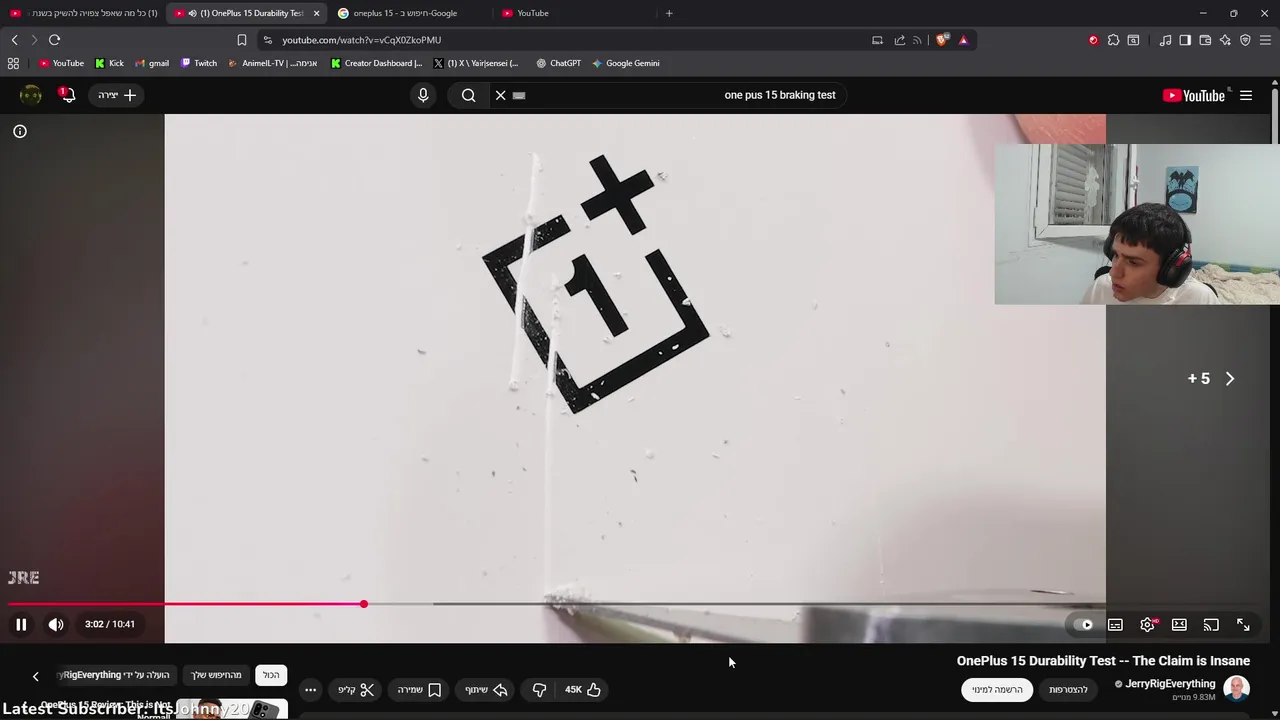This screenshot has height=720, width=1280.
Task: Go to YouTube home logo
Action: click(1194, 95)
